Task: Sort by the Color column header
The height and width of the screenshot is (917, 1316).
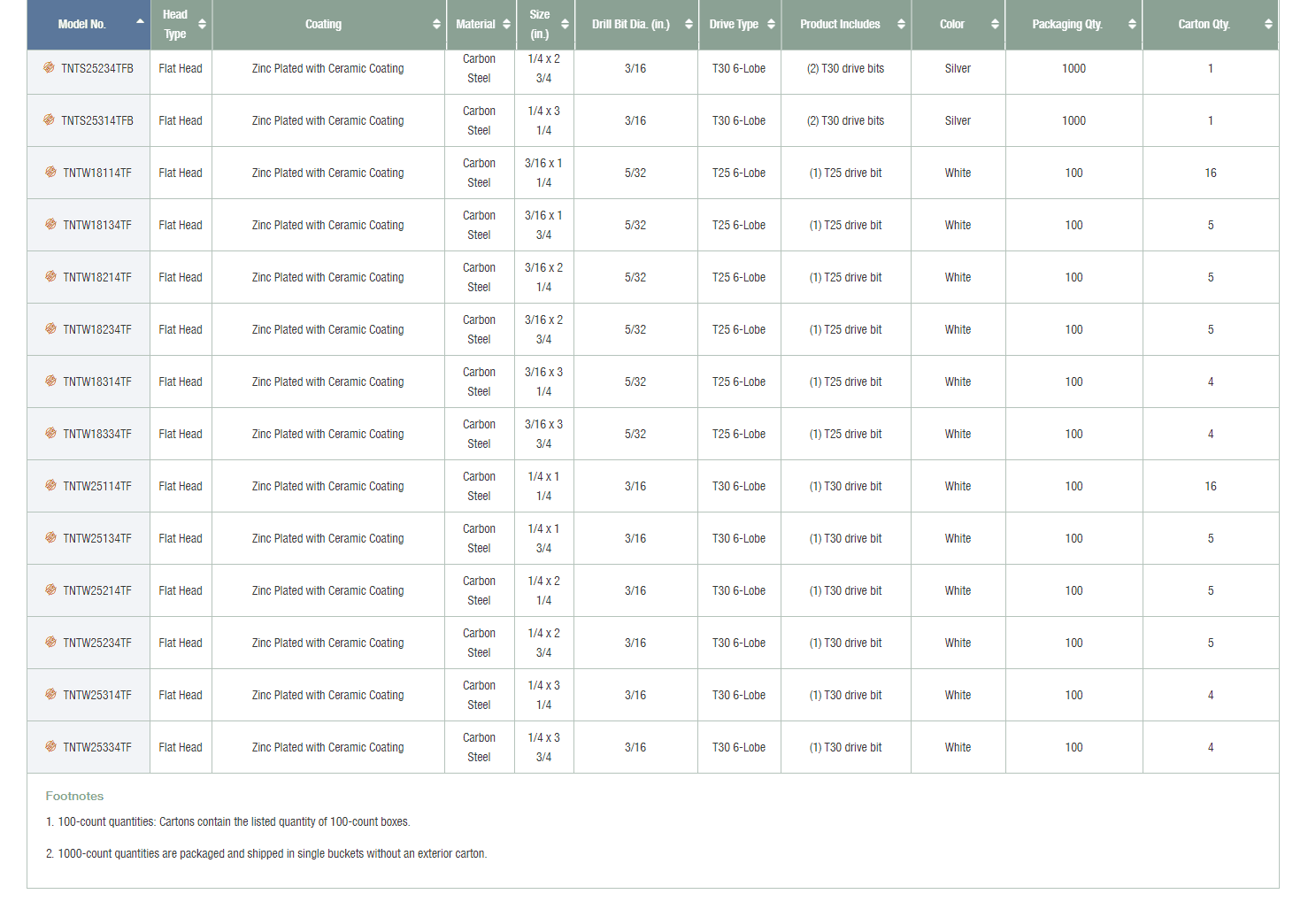Action: tap(957, 24)
